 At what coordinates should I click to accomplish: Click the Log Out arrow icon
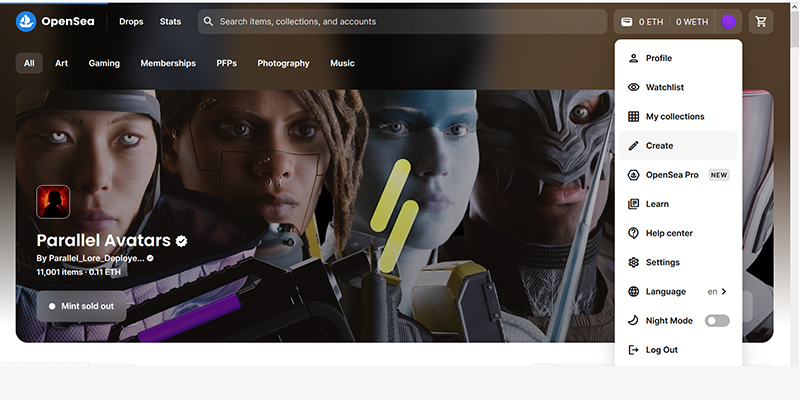pyautogui.click(x=633, y=349)
